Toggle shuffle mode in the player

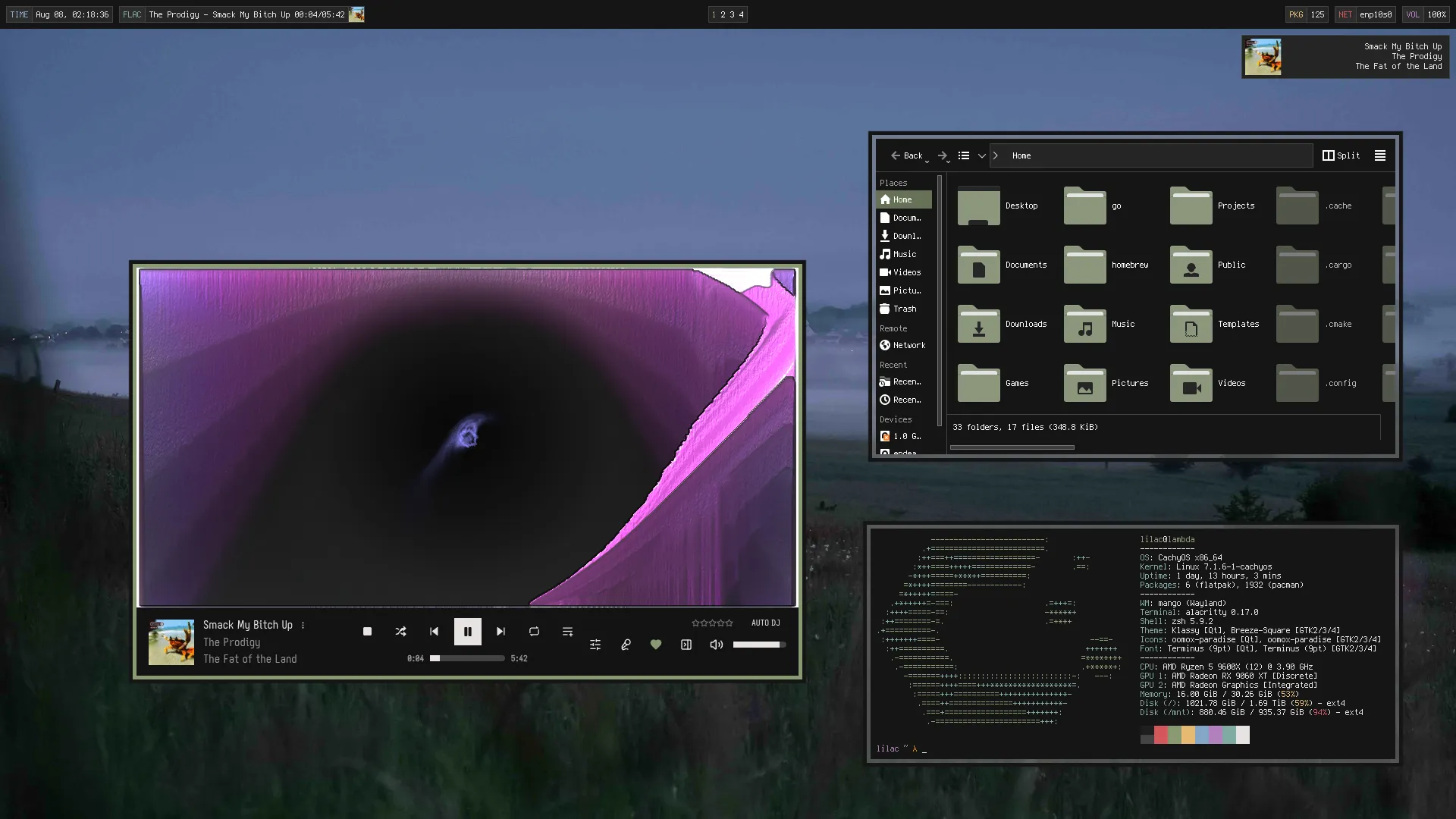(x=400, y=632)
